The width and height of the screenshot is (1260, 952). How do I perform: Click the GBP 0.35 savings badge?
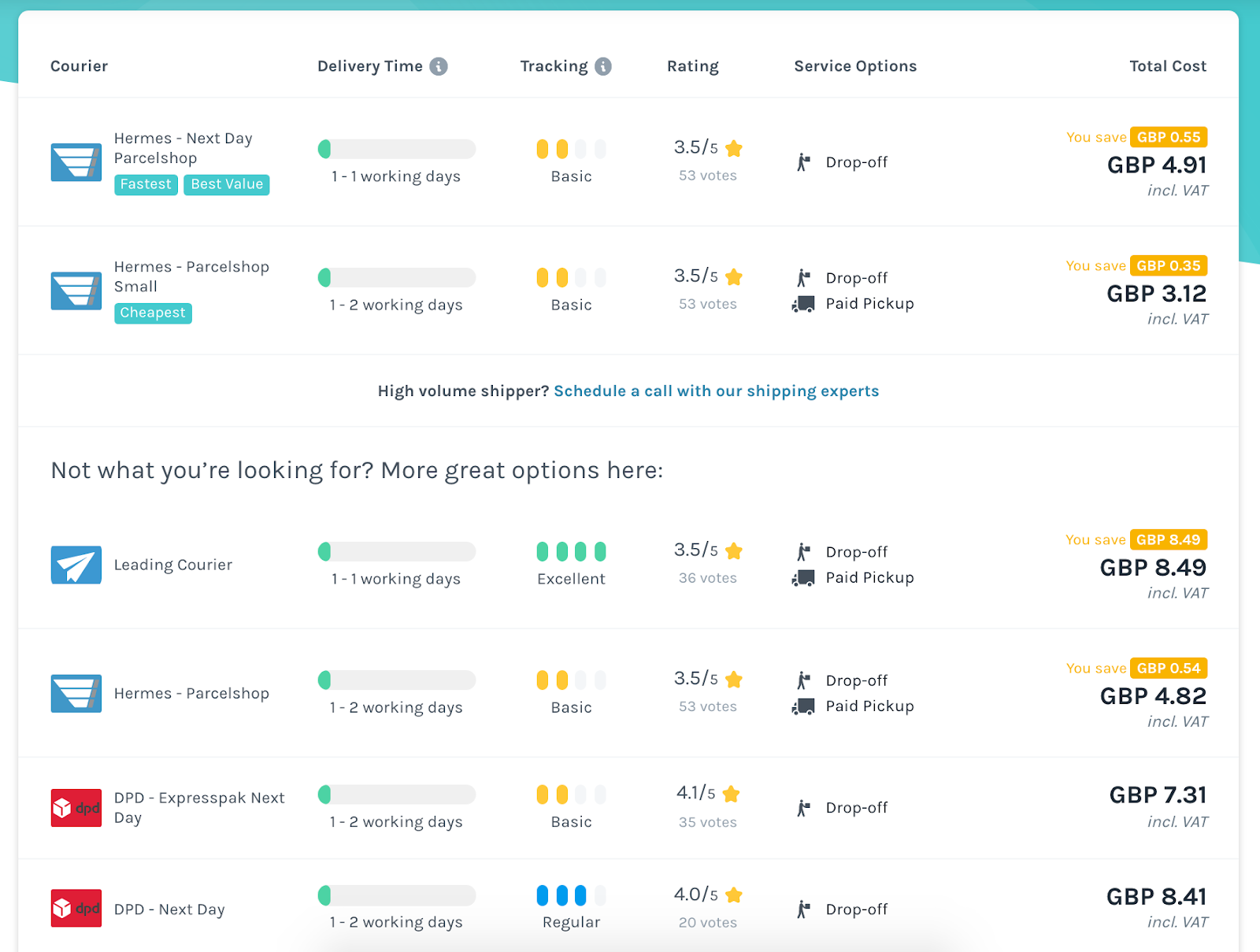point(1169,265)
